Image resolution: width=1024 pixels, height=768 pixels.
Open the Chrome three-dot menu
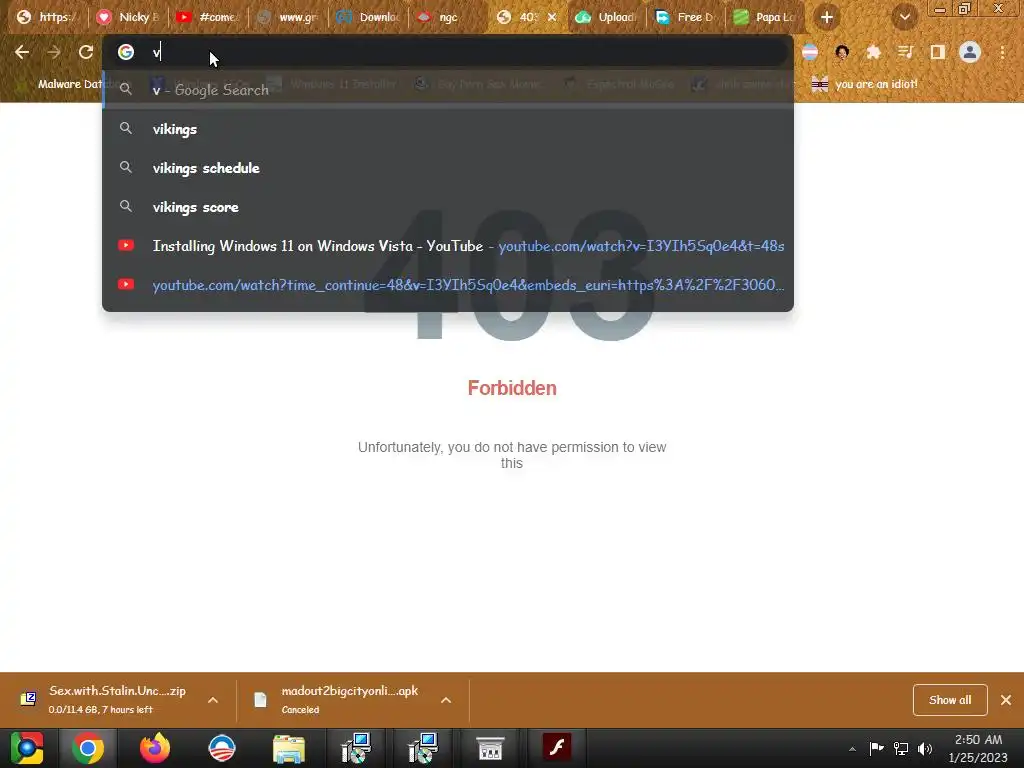point(1002,52)
